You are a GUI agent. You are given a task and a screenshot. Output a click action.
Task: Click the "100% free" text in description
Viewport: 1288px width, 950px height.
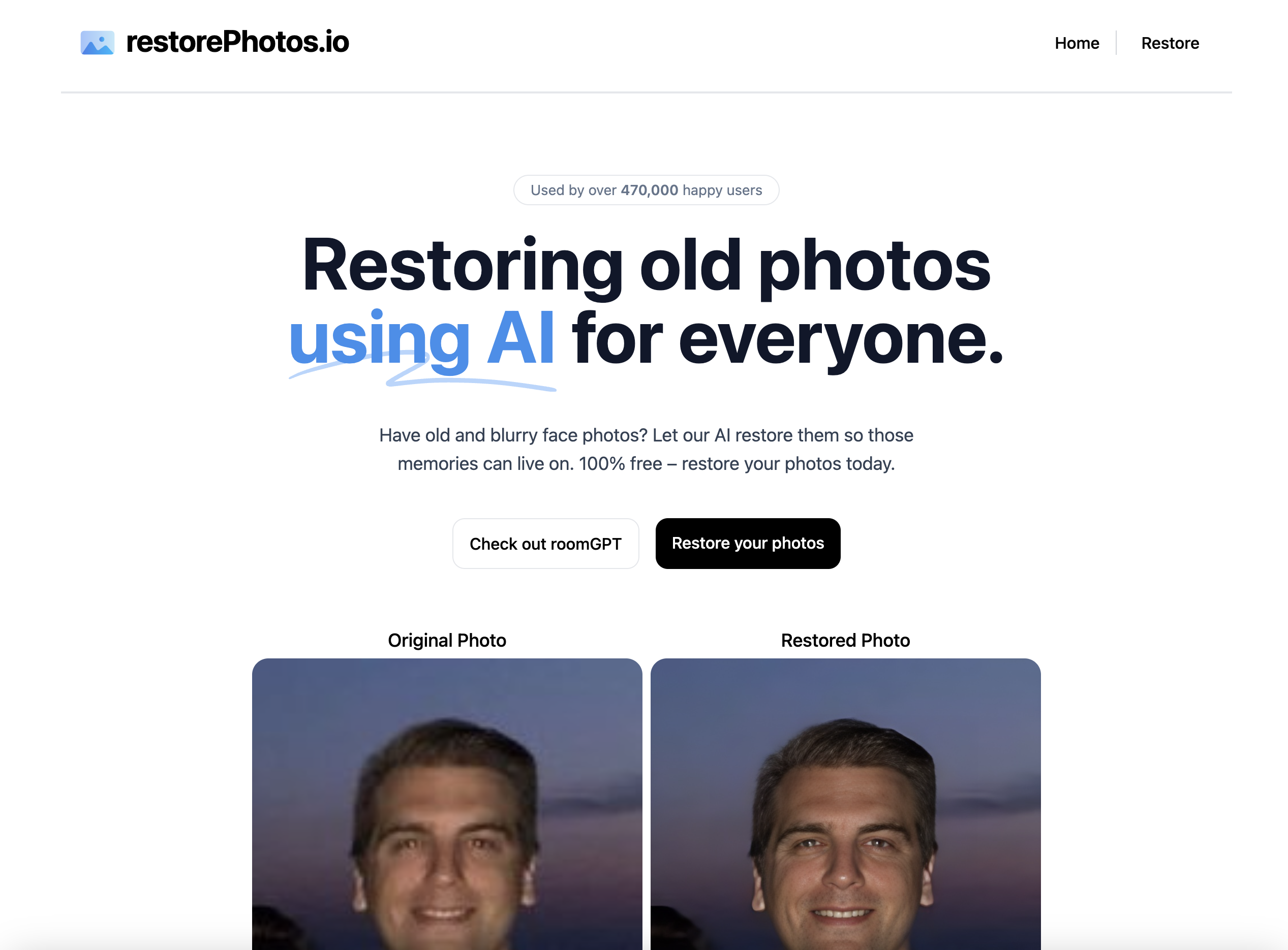pos(620,463)
